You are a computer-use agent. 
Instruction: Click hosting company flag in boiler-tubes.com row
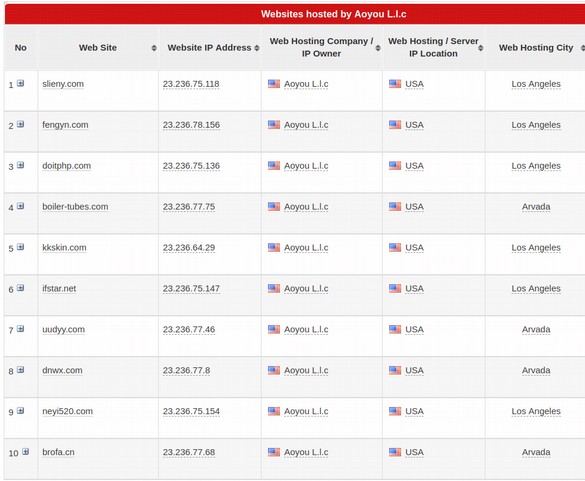point(274,206)
